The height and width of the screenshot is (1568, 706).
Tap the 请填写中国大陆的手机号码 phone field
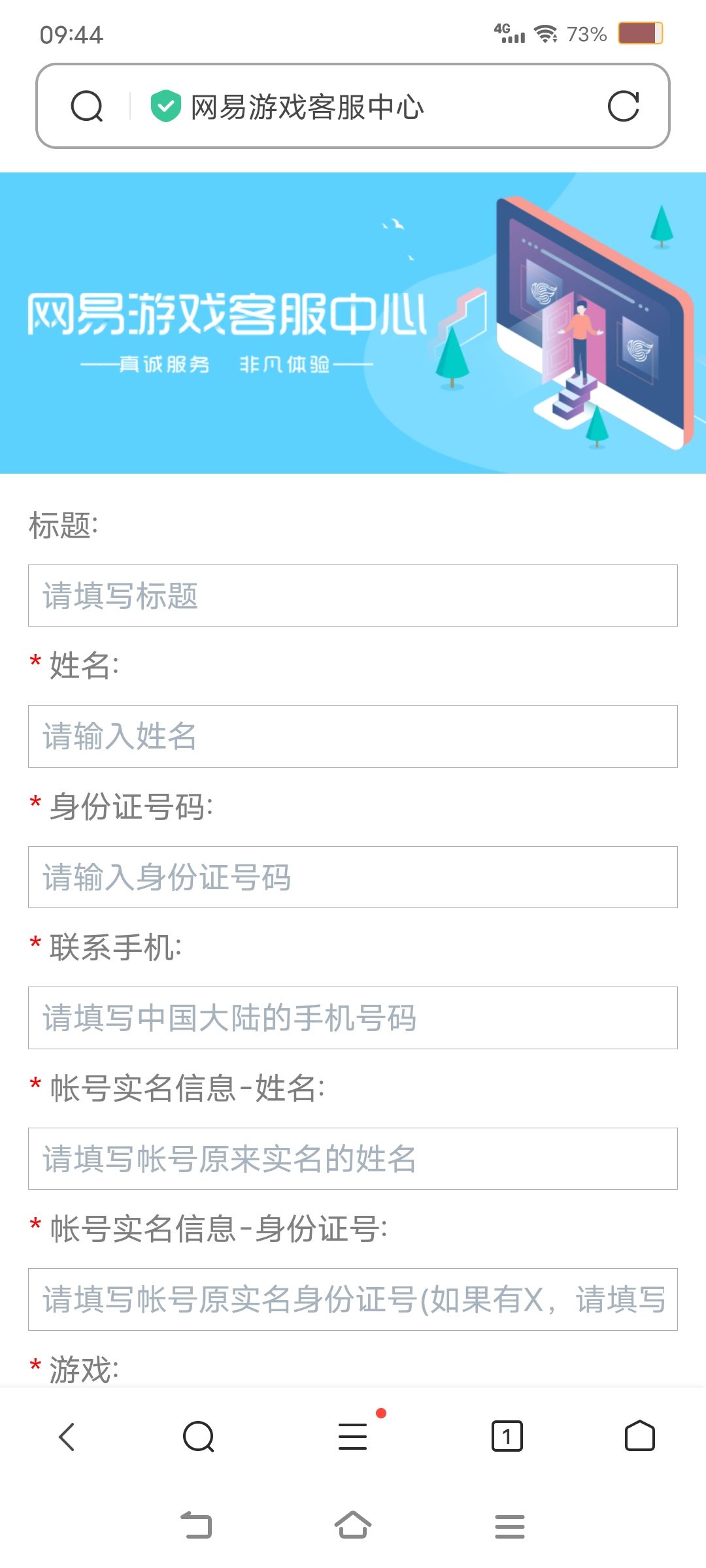[353, 1018]
